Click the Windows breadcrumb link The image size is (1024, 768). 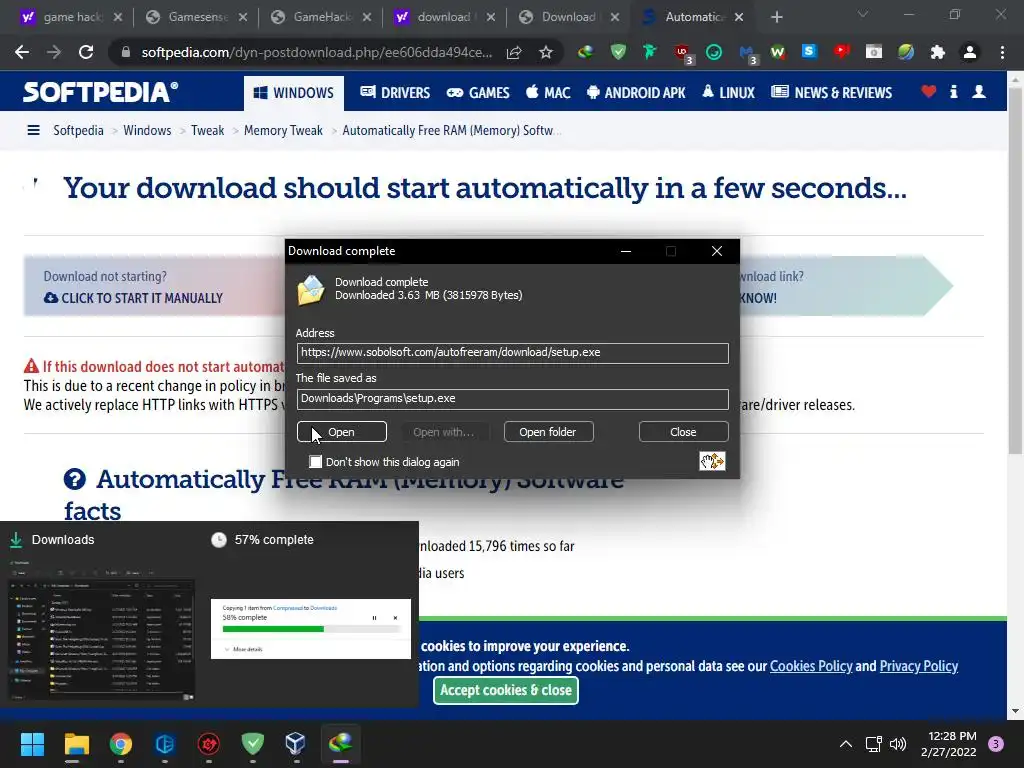tap(147, 130)
